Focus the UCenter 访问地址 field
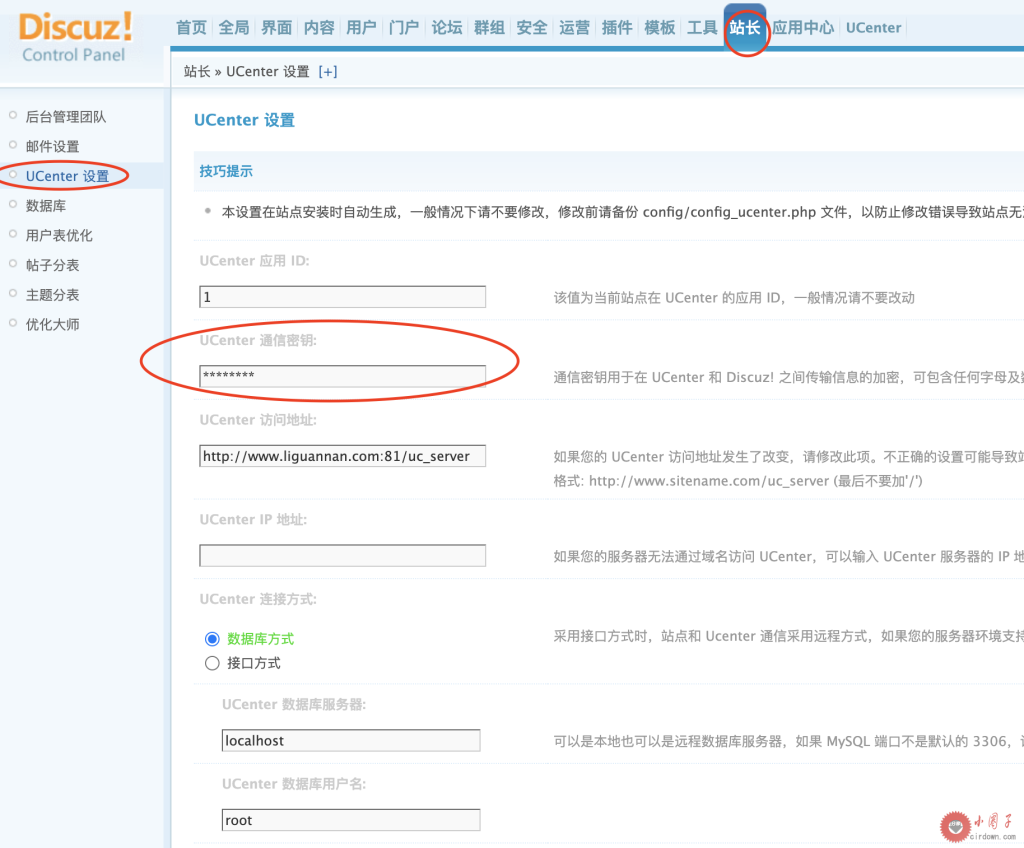 tap(342, 456)
